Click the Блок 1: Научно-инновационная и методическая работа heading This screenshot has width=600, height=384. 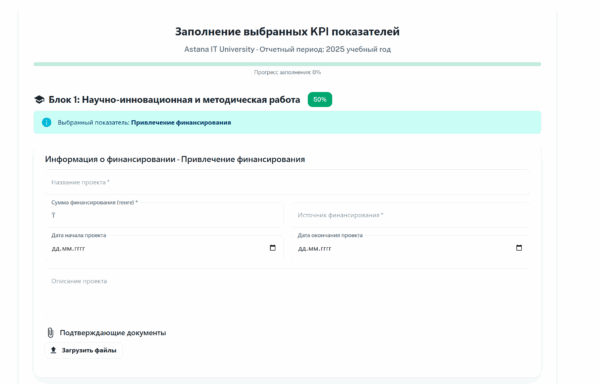click(174, 100)
